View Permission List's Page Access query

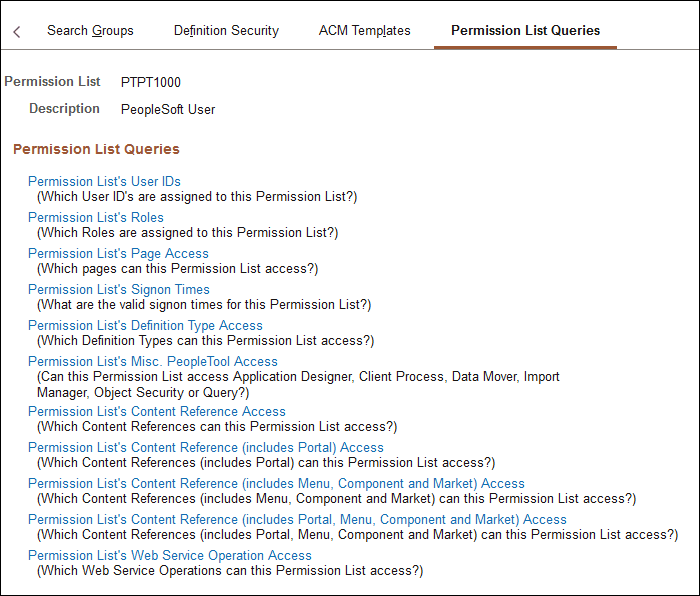click(118, 253)
